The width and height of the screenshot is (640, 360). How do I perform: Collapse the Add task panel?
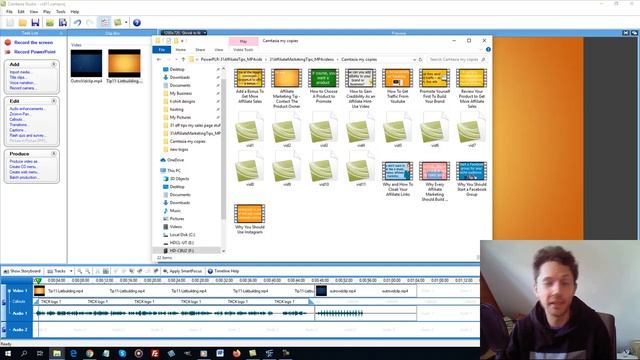coord(54,64)
